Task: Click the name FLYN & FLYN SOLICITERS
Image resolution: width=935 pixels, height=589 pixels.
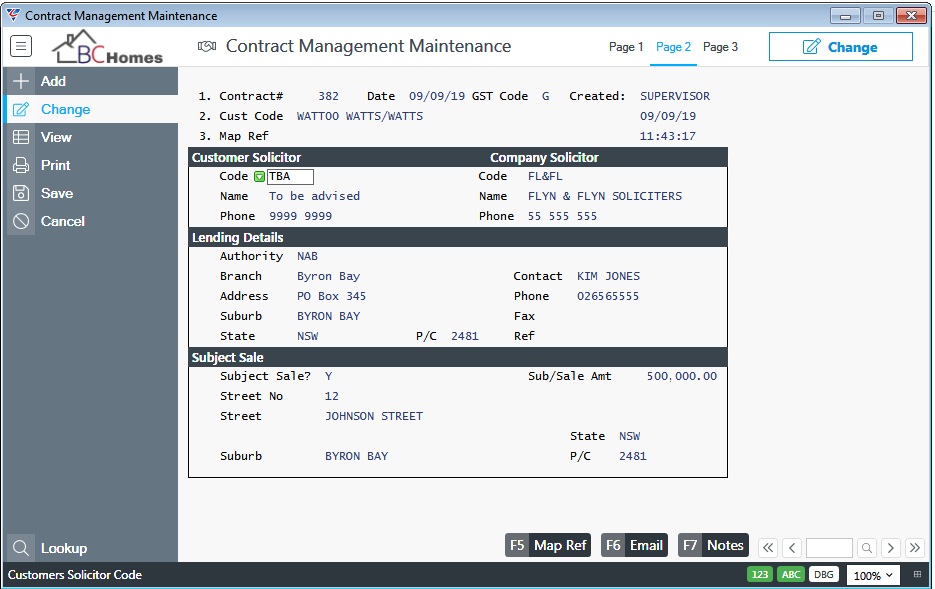Action: (x=605, y=196)
